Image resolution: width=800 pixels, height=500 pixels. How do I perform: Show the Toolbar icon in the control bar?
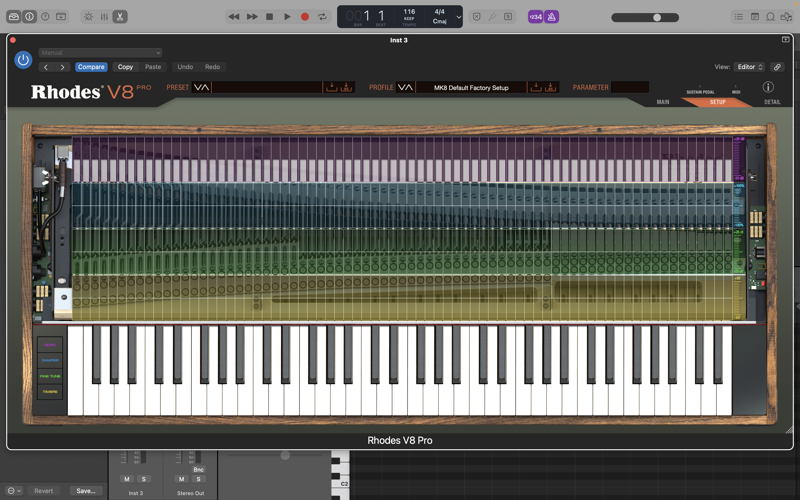[x=61, y=17]
